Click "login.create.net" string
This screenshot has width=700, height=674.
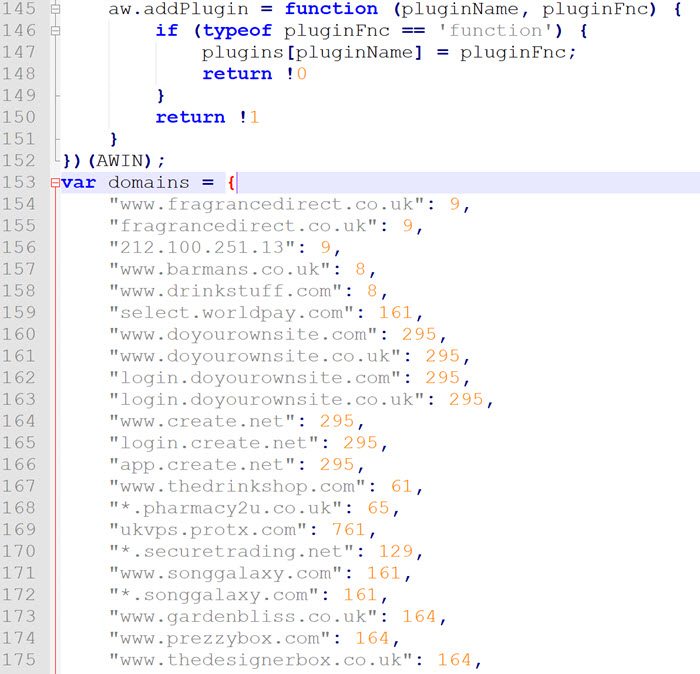click(x=213, y=443)
